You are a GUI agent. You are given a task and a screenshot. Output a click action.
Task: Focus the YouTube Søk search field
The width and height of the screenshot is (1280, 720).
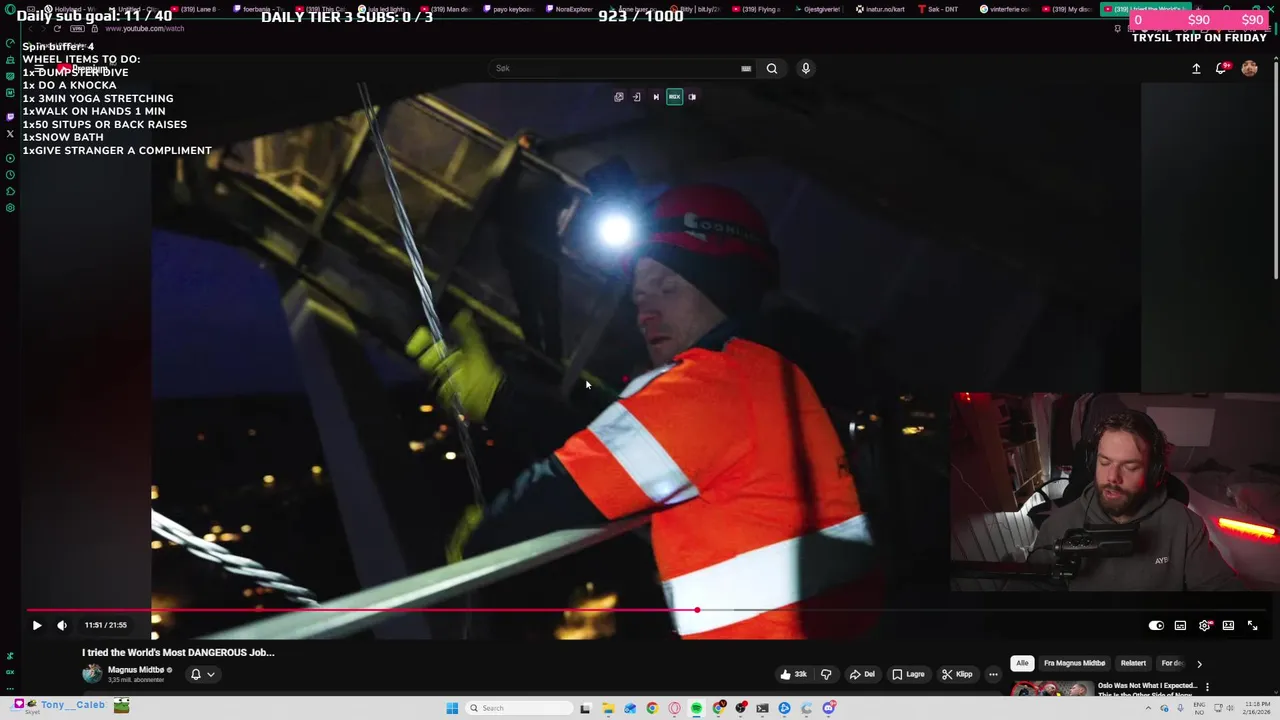[615, 68]
